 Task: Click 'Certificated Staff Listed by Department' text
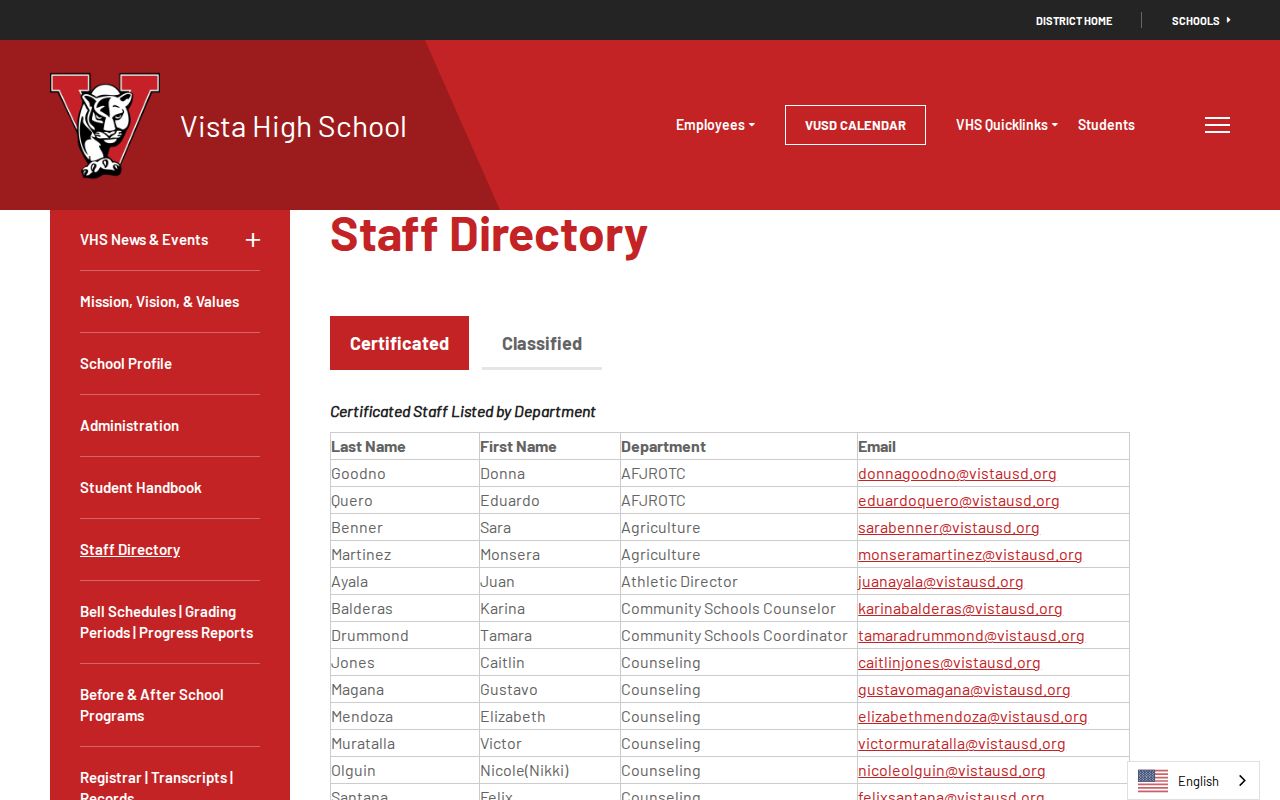pos(463,412)
